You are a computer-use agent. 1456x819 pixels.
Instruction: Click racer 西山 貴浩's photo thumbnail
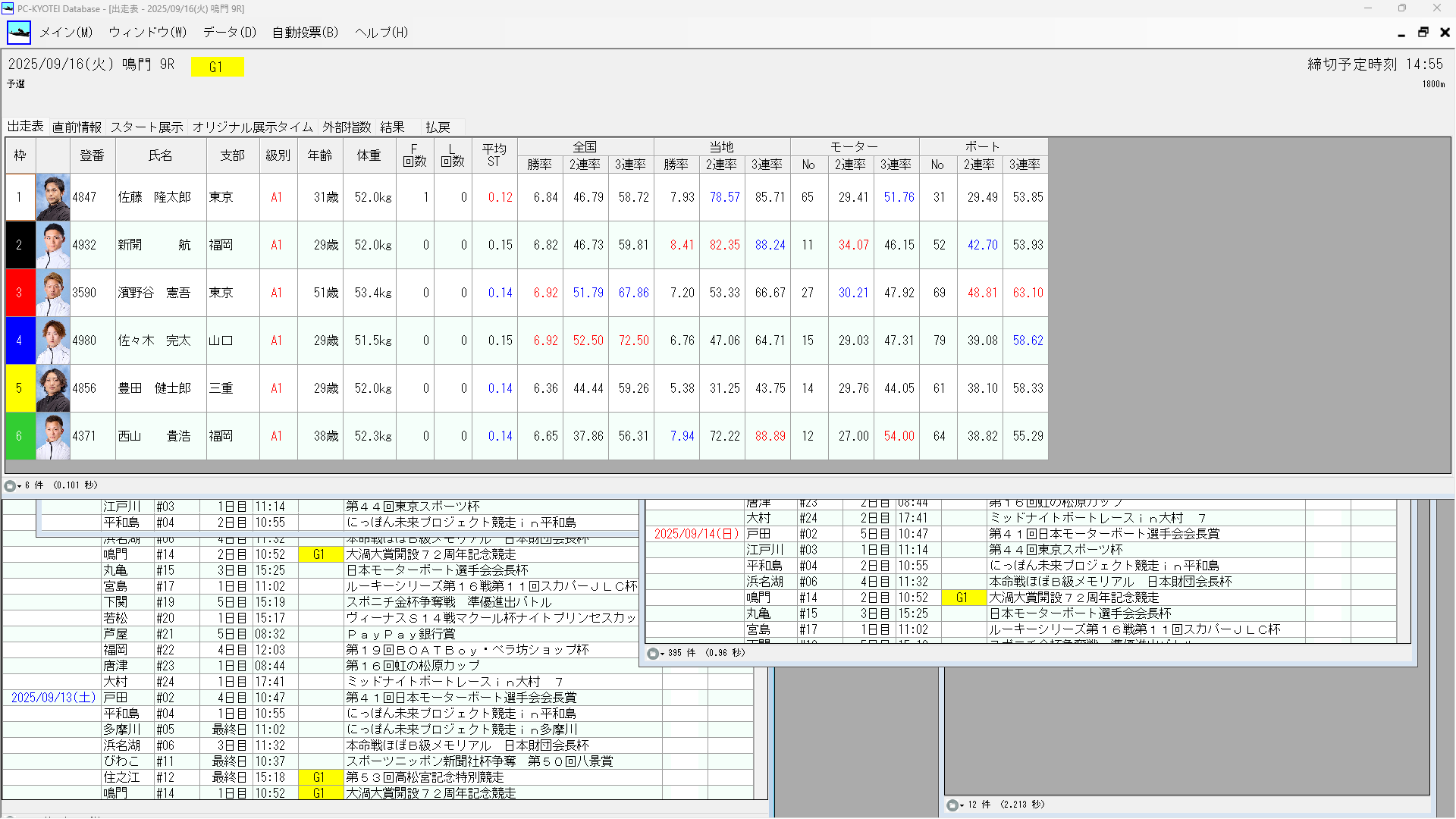[53, 436]
